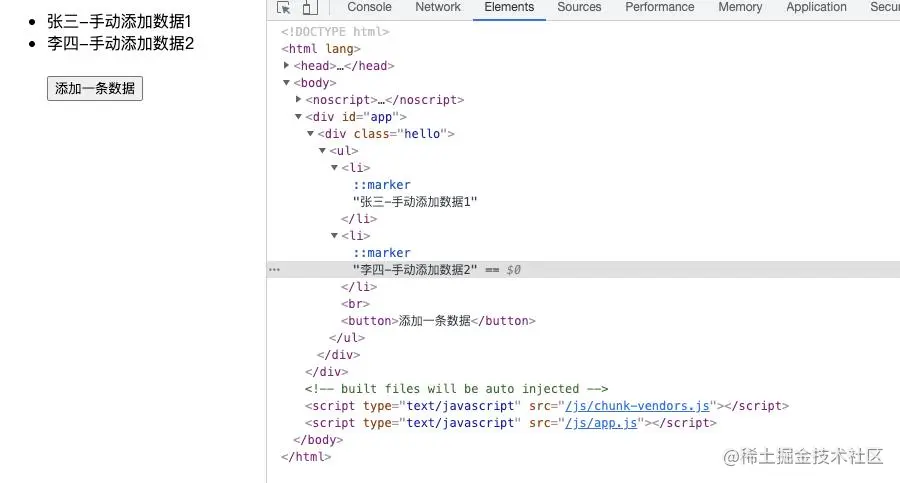Click the page list item 张三-手动添加数据1
Image resolution: width=900 pixels, height=483 pixels.
tap(119, 22)
